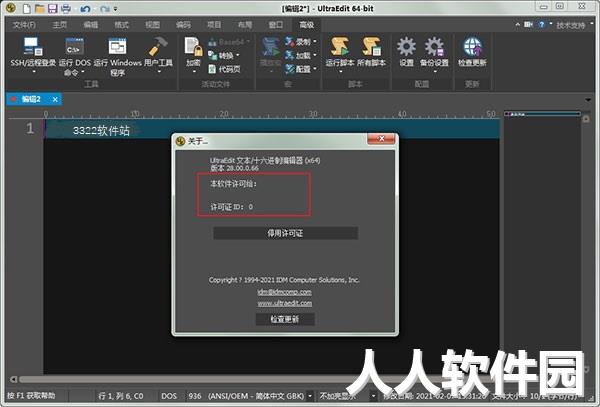Viewport: 600px width, 407px height.
Task: Open the 用户工具 hammer icon
Action: click(x=158, y=47)
